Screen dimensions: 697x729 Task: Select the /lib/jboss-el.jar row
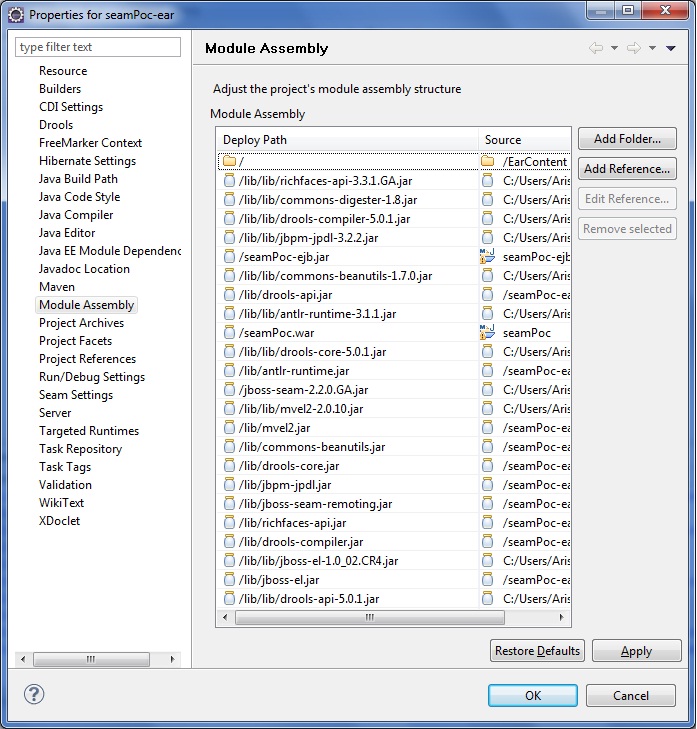pyautogui.click(x=394, y=580)
